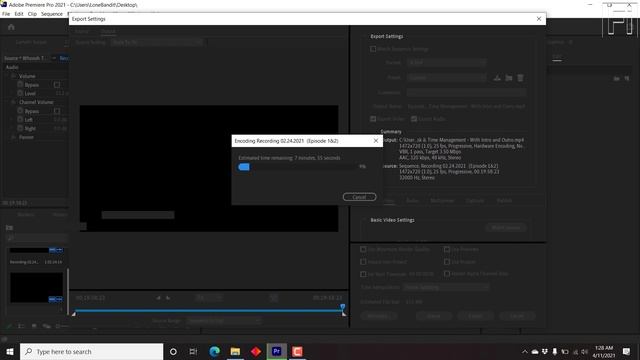Open the Windows Start menu

[10, 351]
